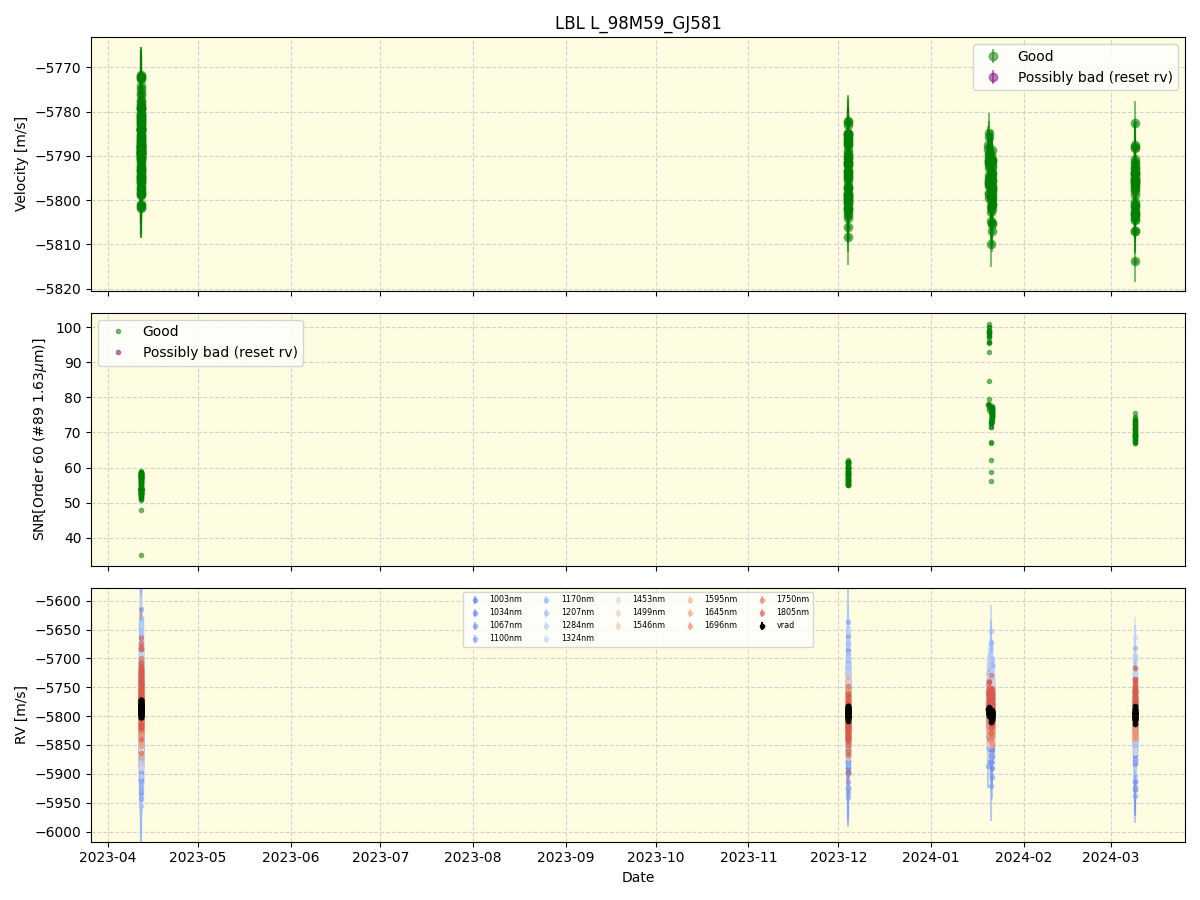1200x900 pixels.
Task: Click the -5820 velocity tick label
Action: [61, 289]
